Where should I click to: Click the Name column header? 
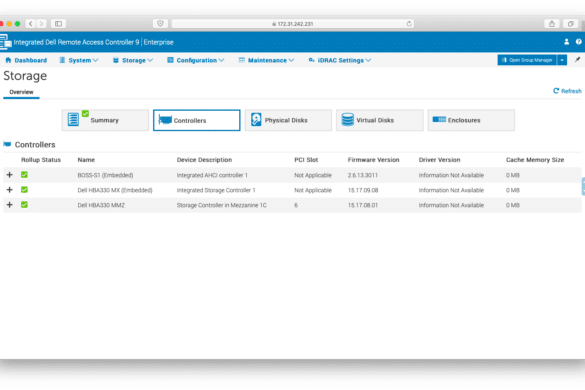coord(86,160)
